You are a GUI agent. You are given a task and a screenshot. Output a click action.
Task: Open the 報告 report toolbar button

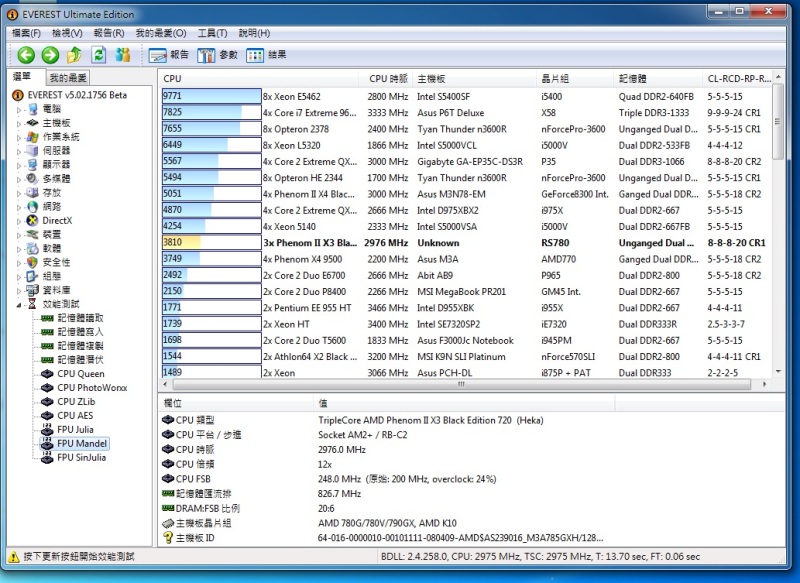[168, 55]
